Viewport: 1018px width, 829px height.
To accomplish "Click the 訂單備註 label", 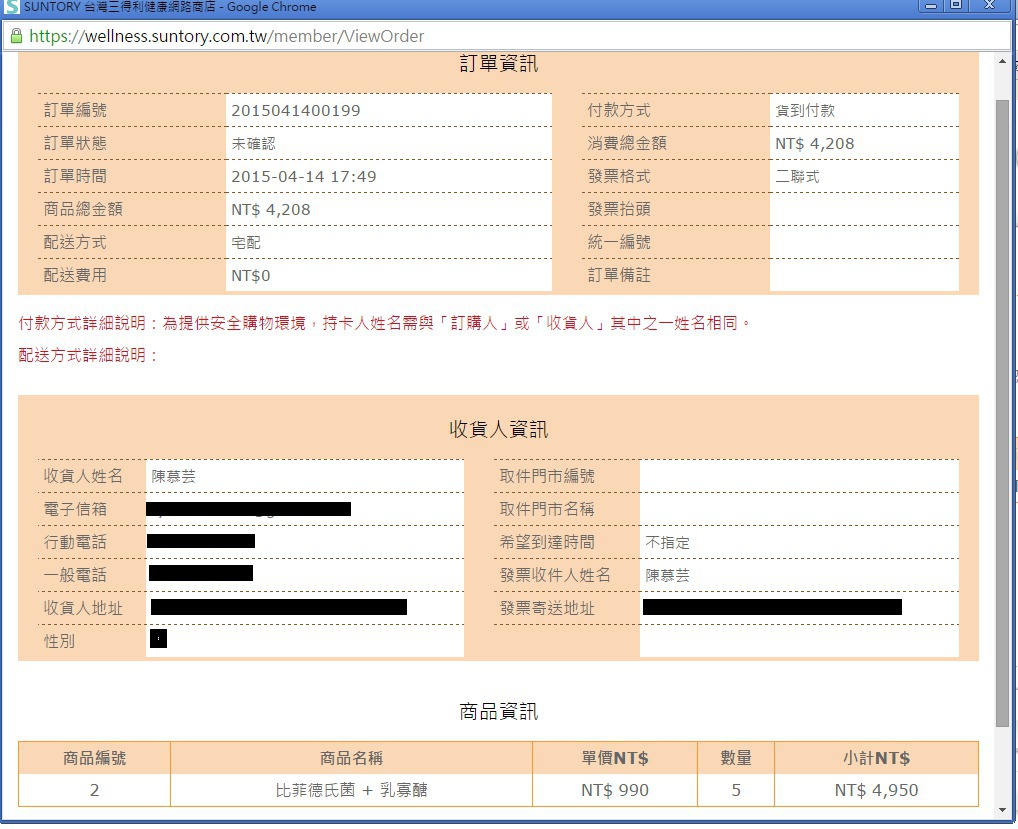I will click(x=619, y=276).
